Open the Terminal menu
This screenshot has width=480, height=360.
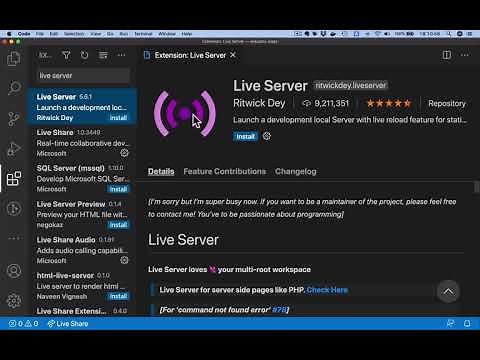tap(143, 34)
